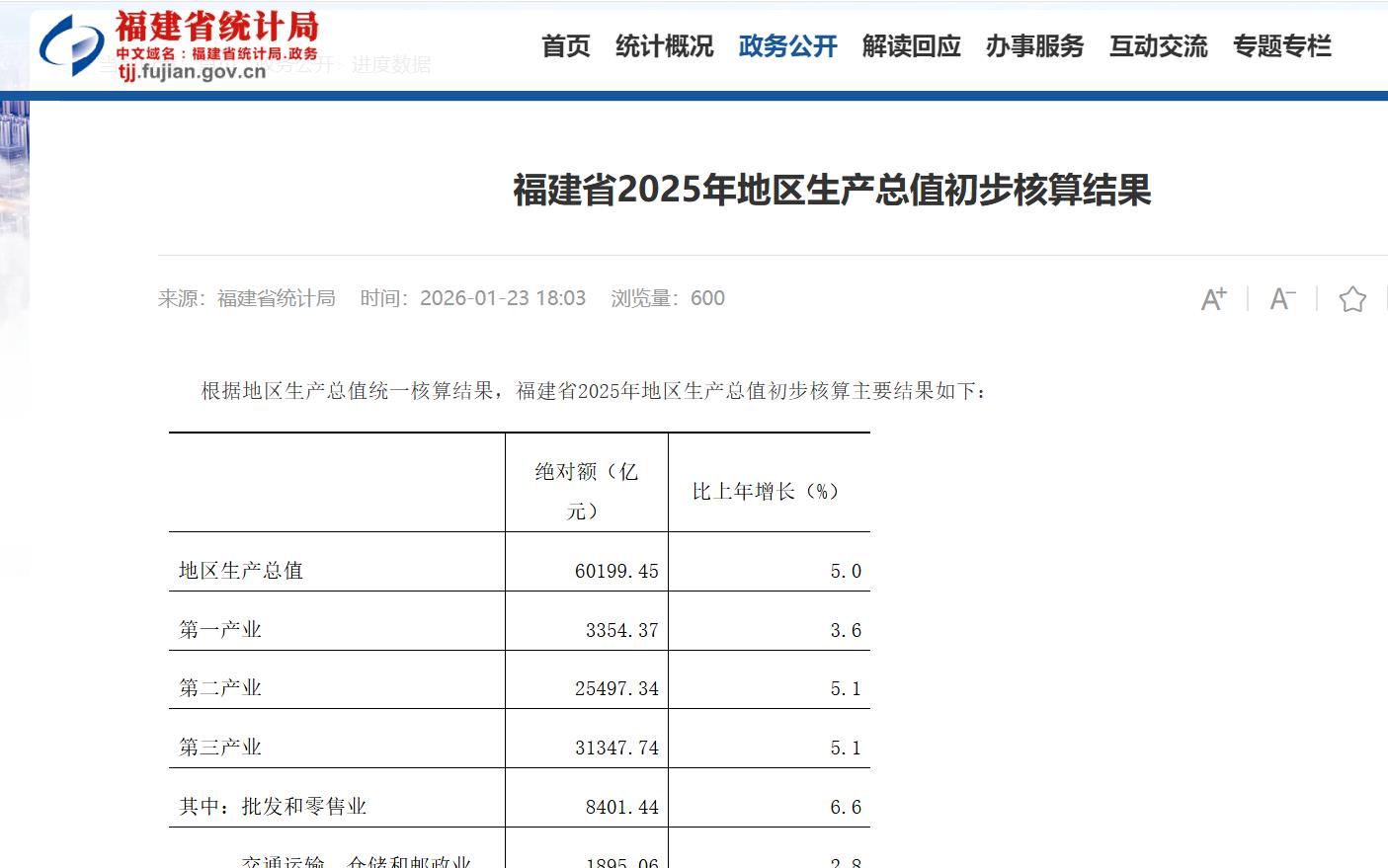Click the 福建省统计局 red site title
1388x868 pixels.
217,27
